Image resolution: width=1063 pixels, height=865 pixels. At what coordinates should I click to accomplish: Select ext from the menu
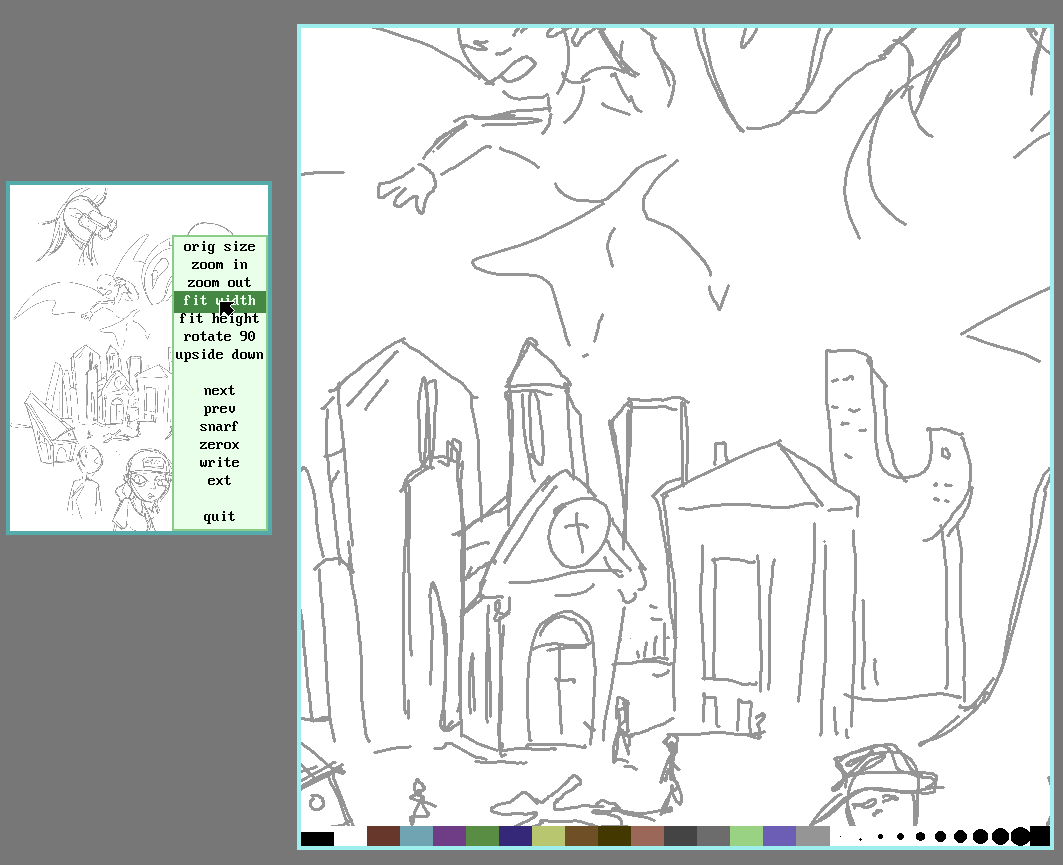pos(219,481)
